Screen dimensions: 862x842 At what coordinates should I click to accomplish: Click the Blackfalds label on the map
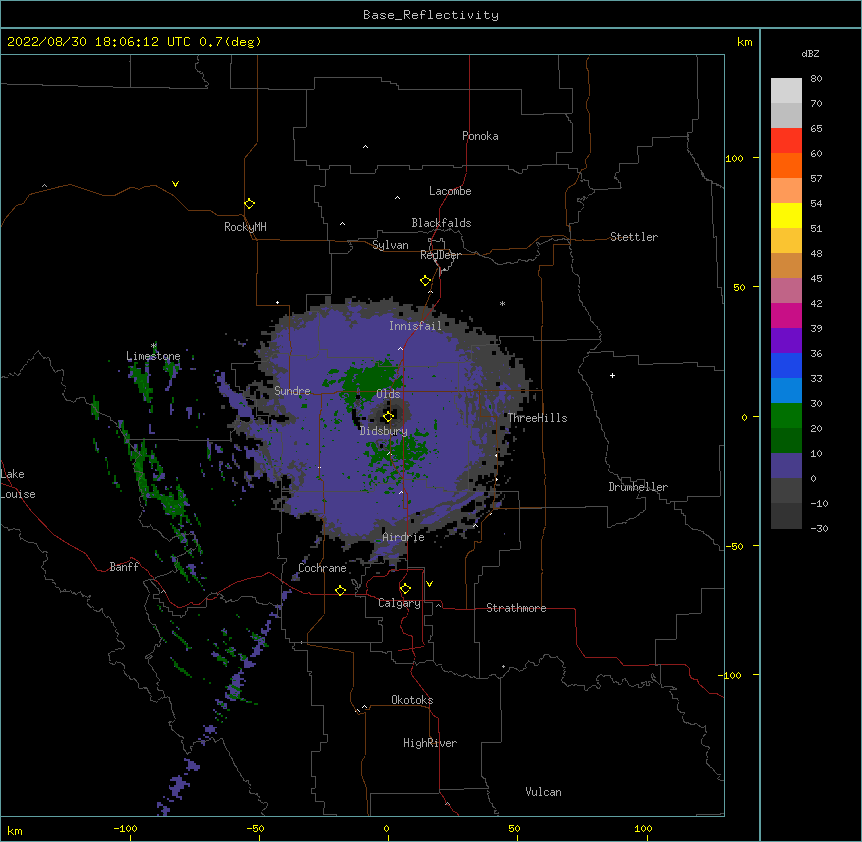[x=441, y=223]
